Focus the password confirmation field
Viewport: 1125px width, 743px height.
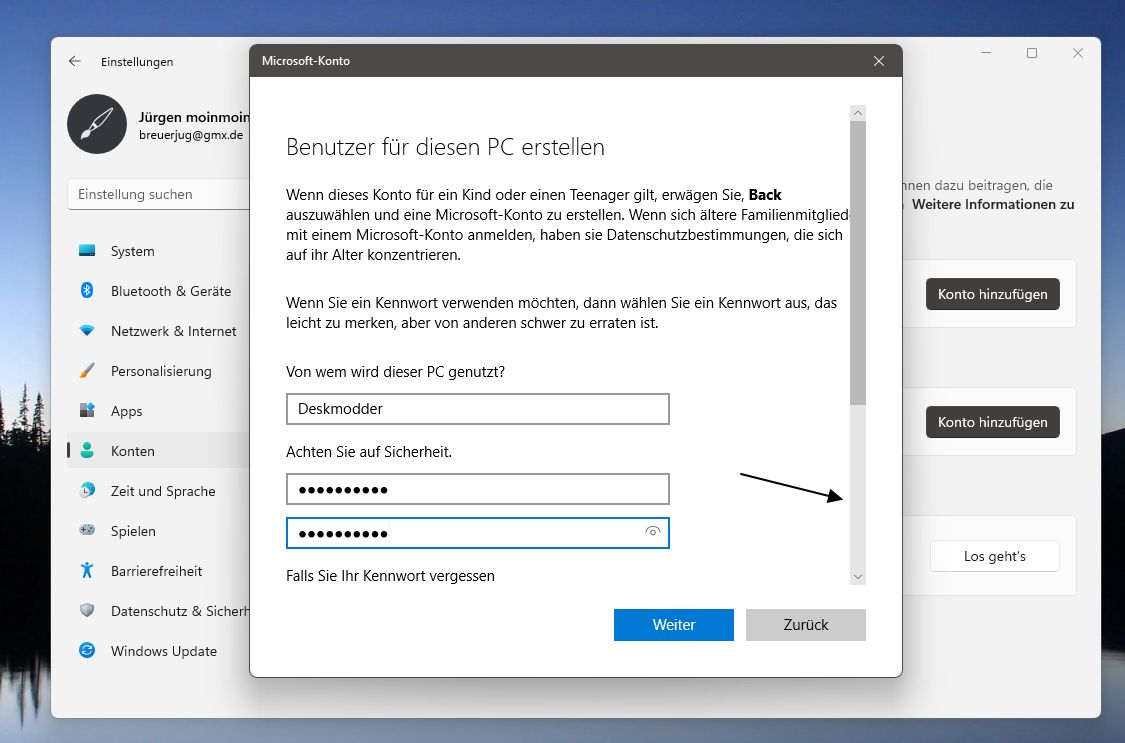(x=478, y=533)
